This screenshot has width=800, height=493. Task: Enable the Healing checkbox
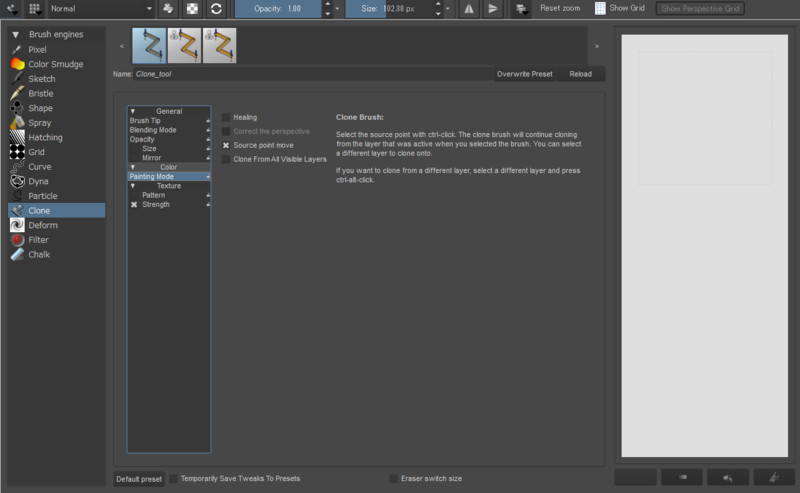pos(226,117)
